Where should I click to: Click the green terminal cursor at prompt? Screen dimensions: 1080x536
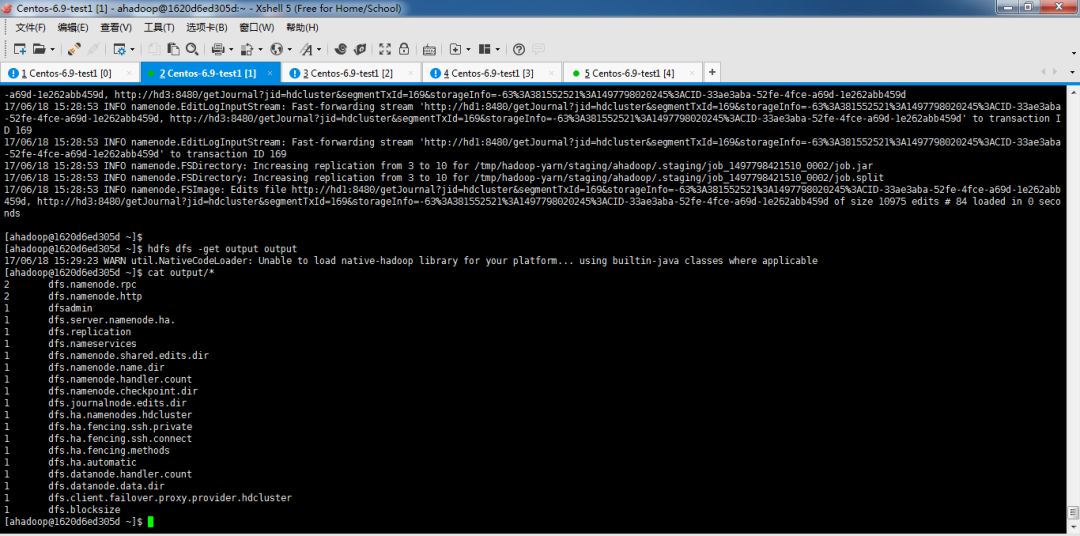pyautogui.click(x=151, y=522)
